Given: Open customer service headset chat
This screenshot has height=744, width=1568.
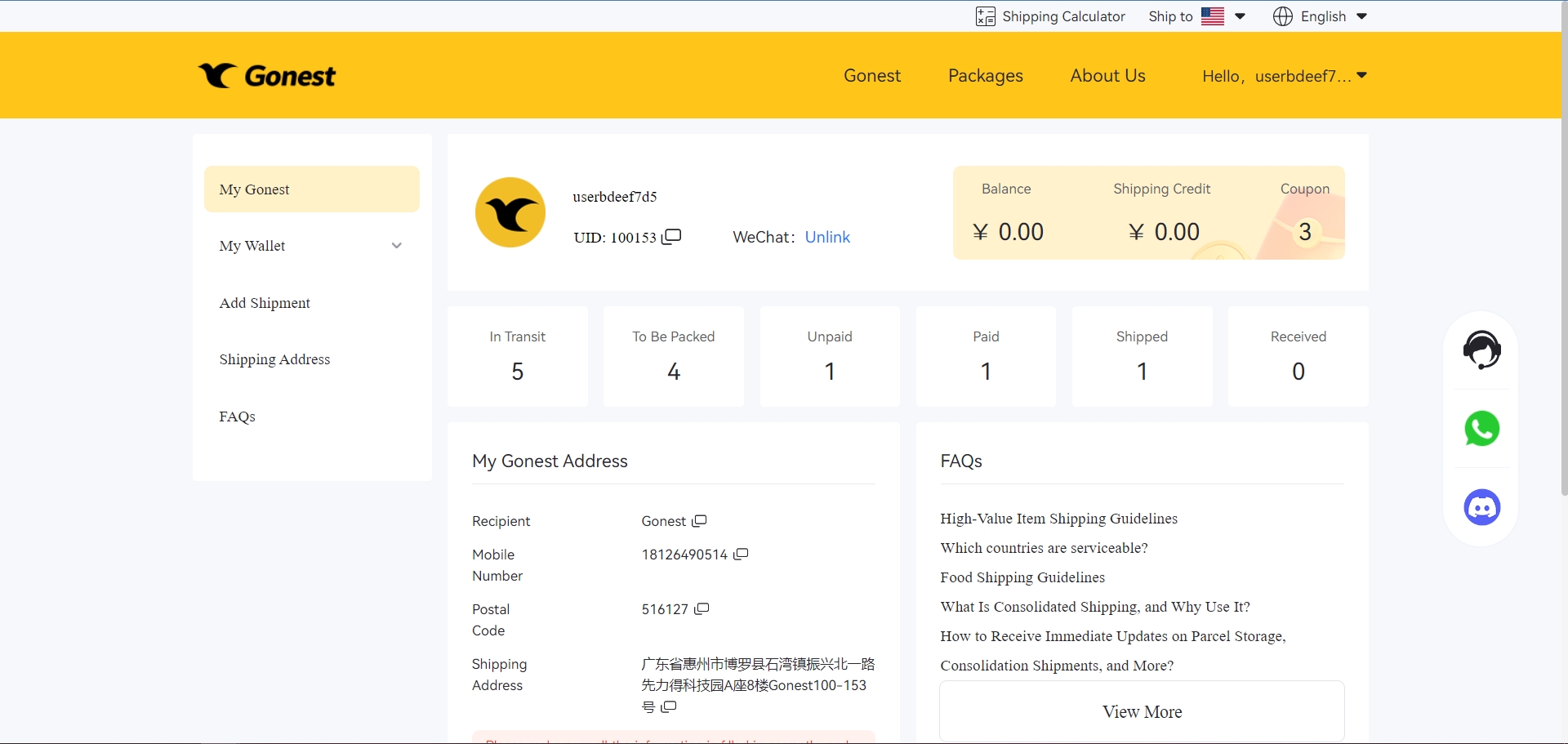Looking at the screenshot, I should (x=1481, y=350).
